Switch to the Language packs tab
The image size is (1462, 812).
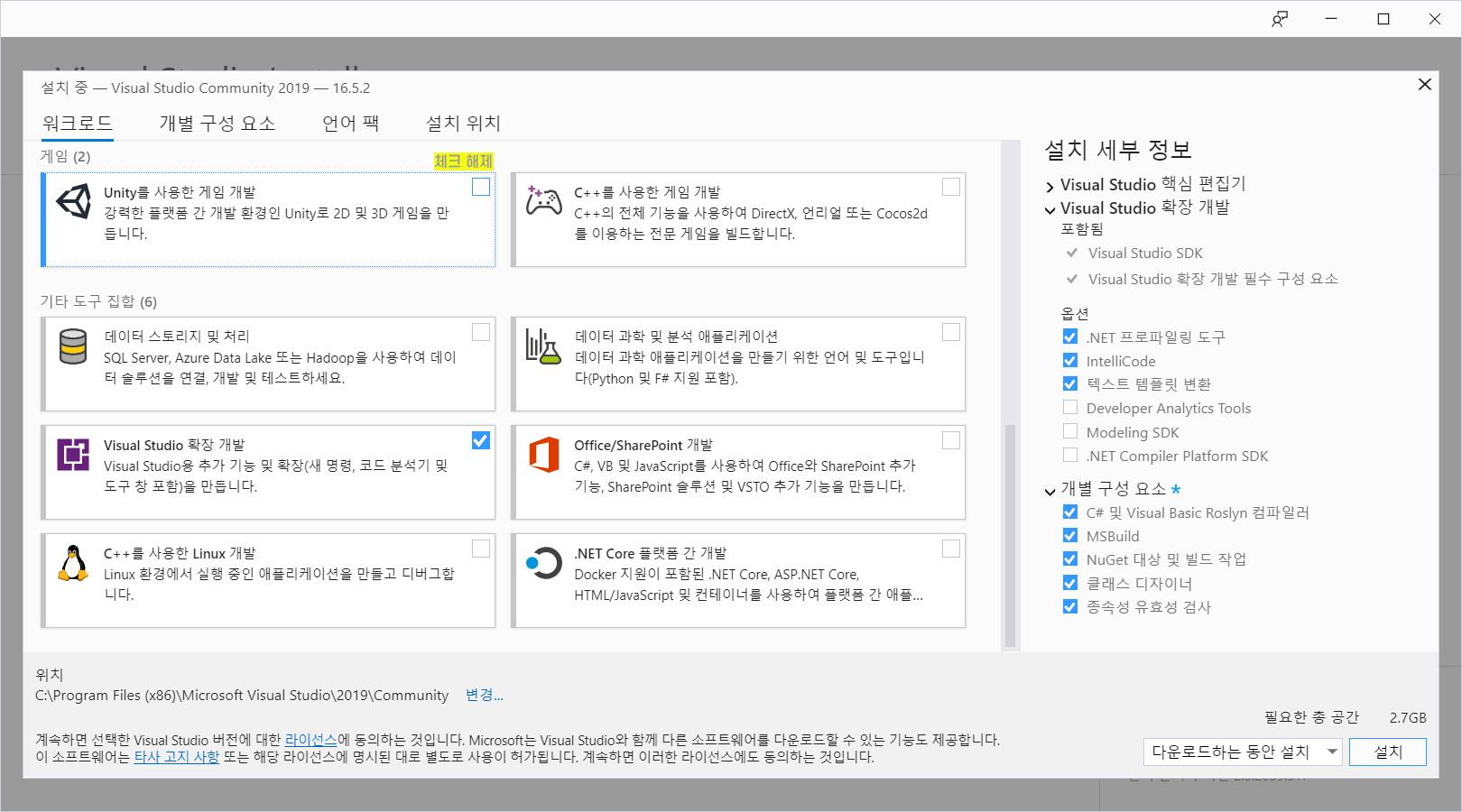click(351, 124)
